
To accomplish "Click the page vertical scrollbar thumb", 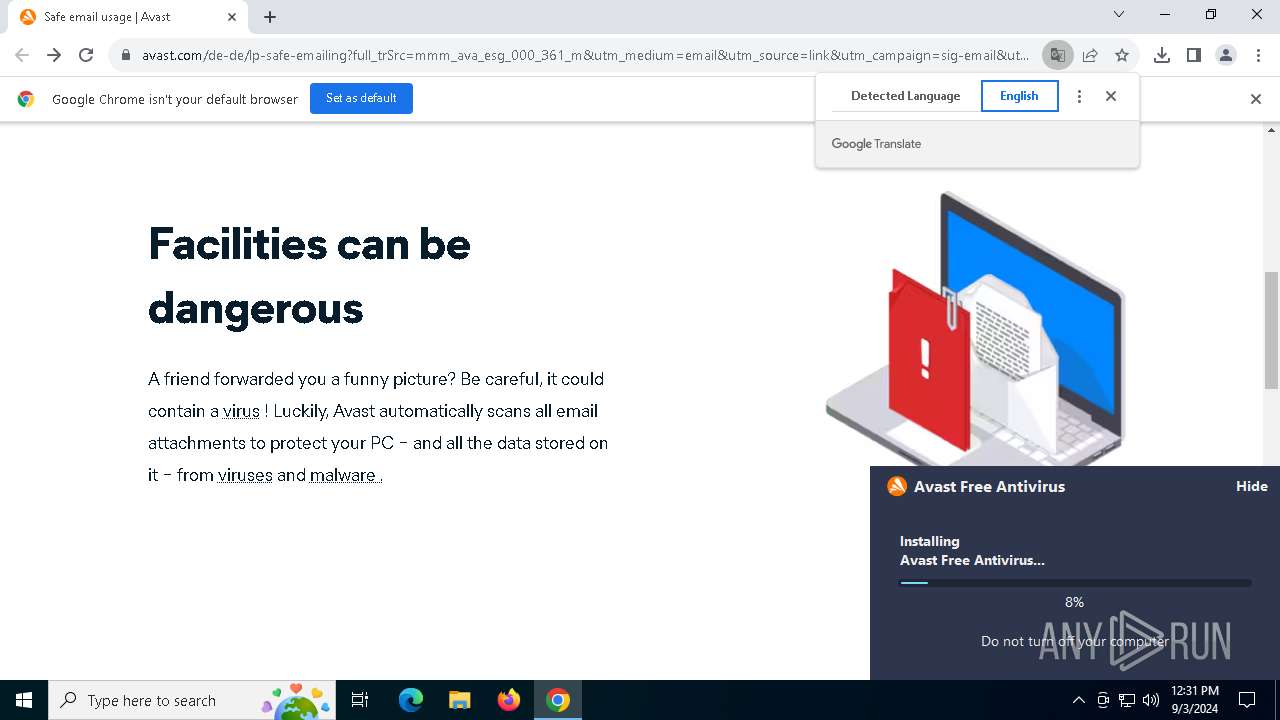I will click(x=1272, y=330).
